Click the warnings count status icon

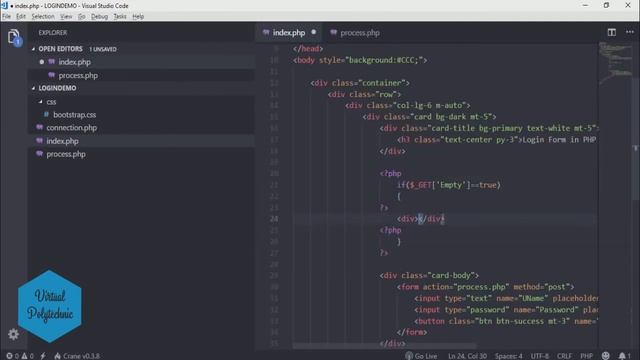tap(28, 356)
